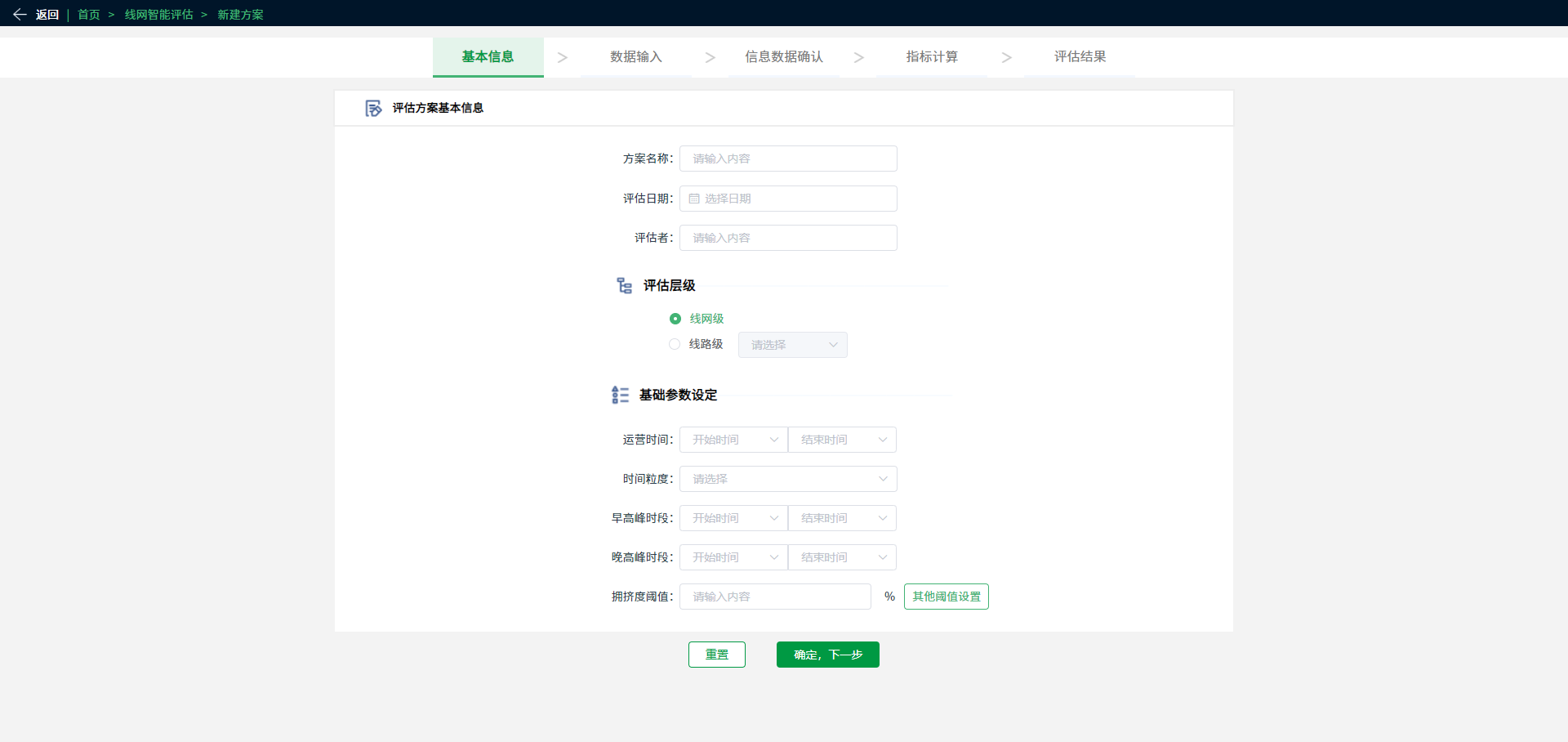Click the 评估层级 heading text
The image size is (1568, 742).
(670, 285)
